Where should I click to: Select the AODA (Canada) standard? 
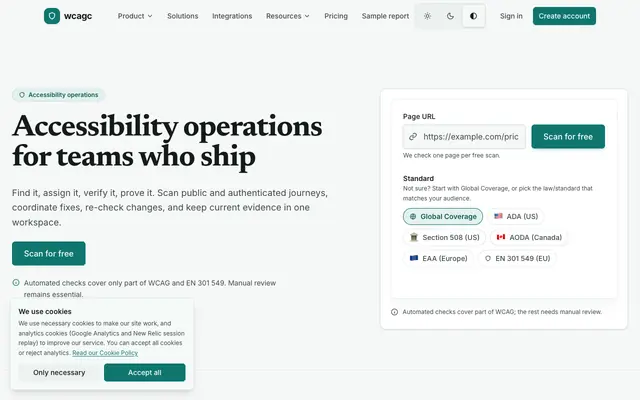click(x=529, y=237)
